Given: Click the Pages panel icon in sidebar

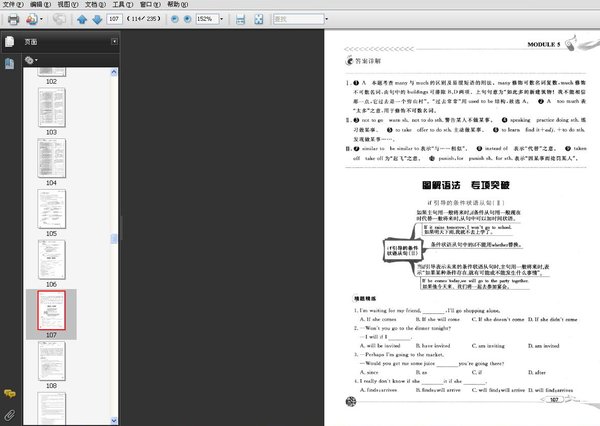Looking at the screenshot, I should [10, 42].
